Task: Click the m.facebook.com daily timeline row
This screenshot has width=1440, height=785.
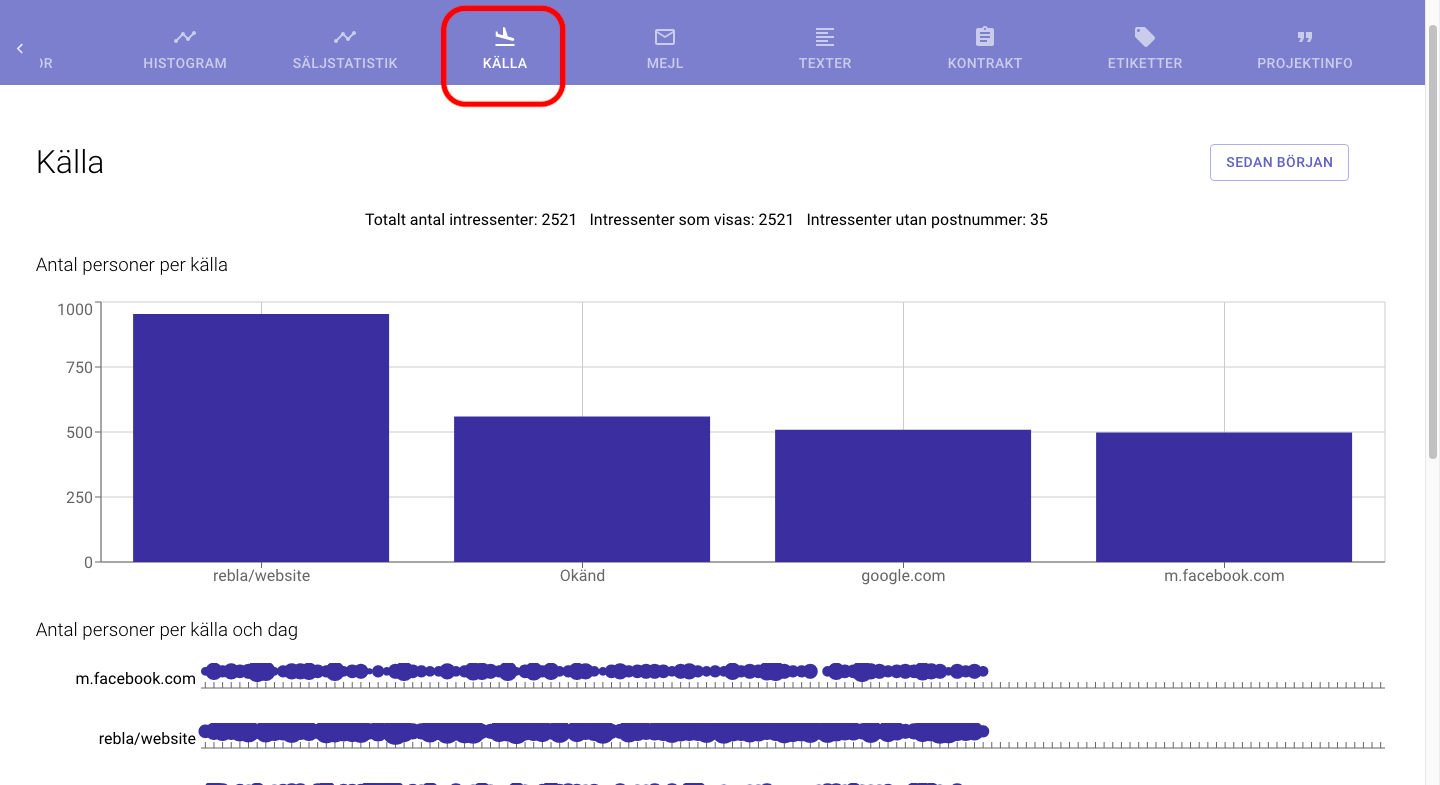Action: coord(594,671)
